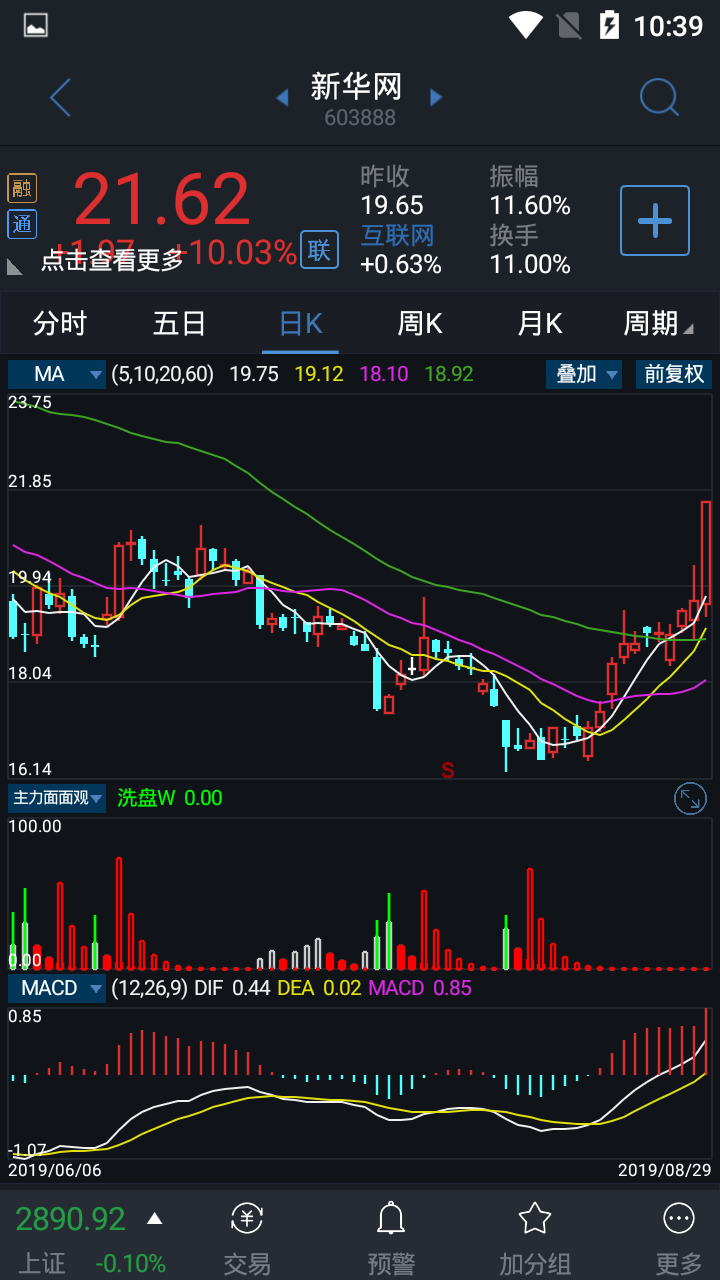Tap the stock code 603888

(360, 118)
